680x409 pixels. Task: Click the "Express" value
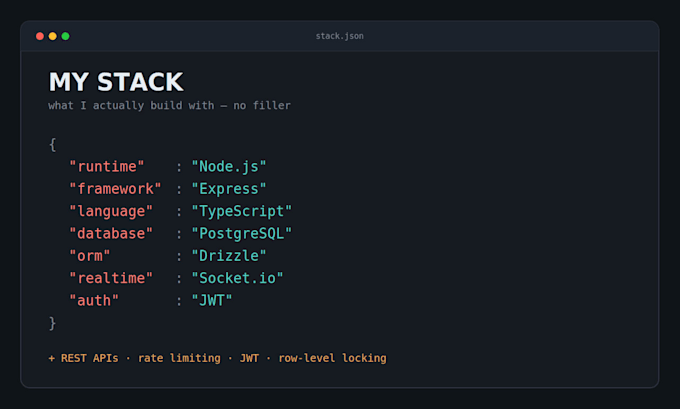(x=229, y=189)
